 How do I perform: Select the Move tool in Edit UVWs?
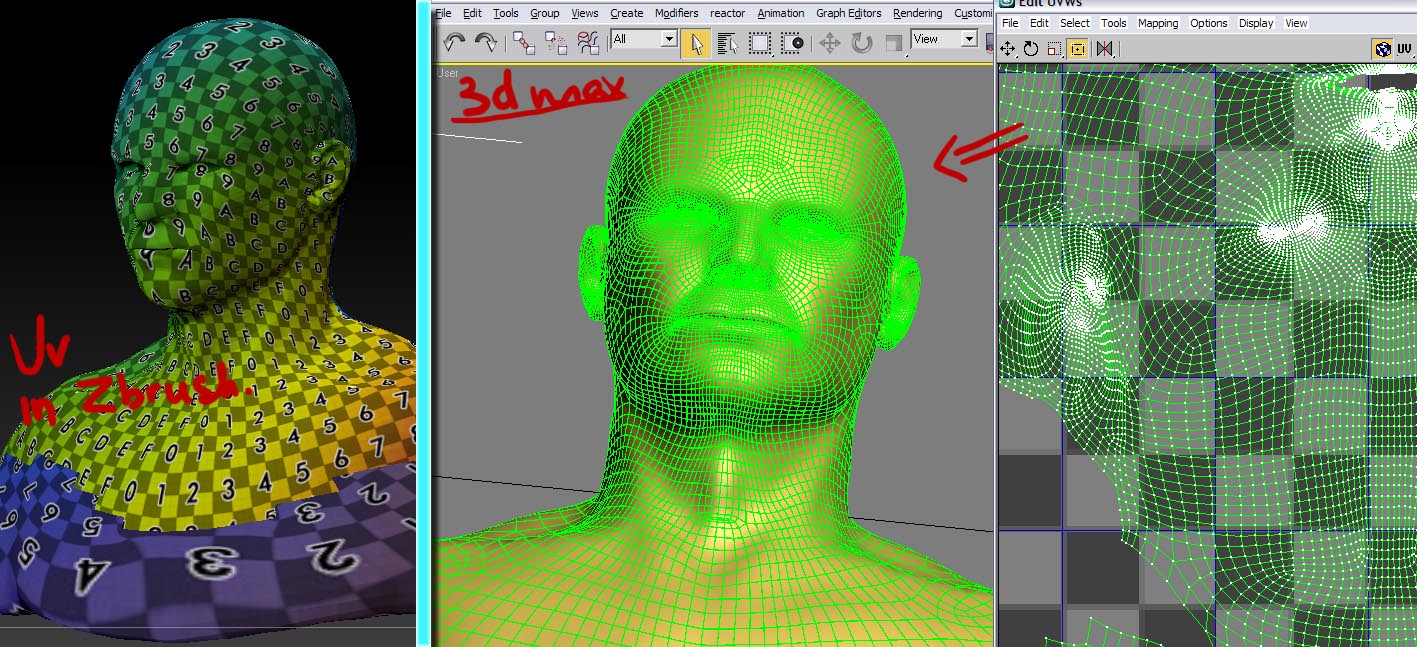1008,48
